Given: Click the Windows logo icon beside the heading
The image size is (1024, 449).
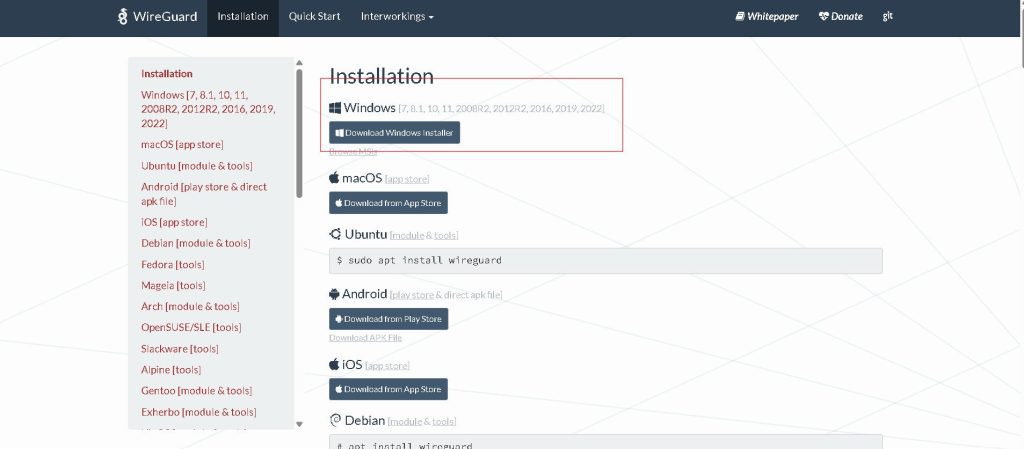Looking at the screenshot, I should (x=335, y=108).
